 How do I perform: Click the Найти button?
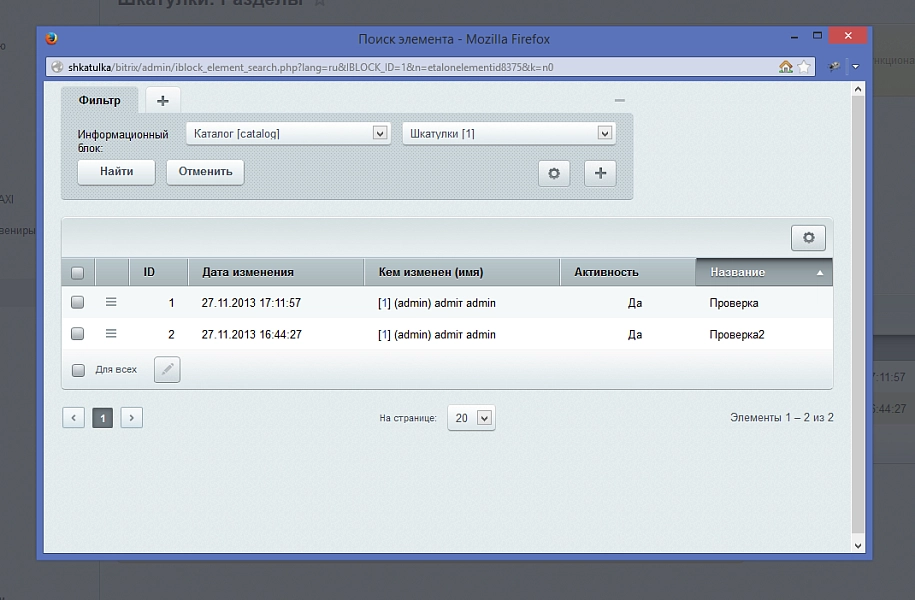[x=117, y=172]
